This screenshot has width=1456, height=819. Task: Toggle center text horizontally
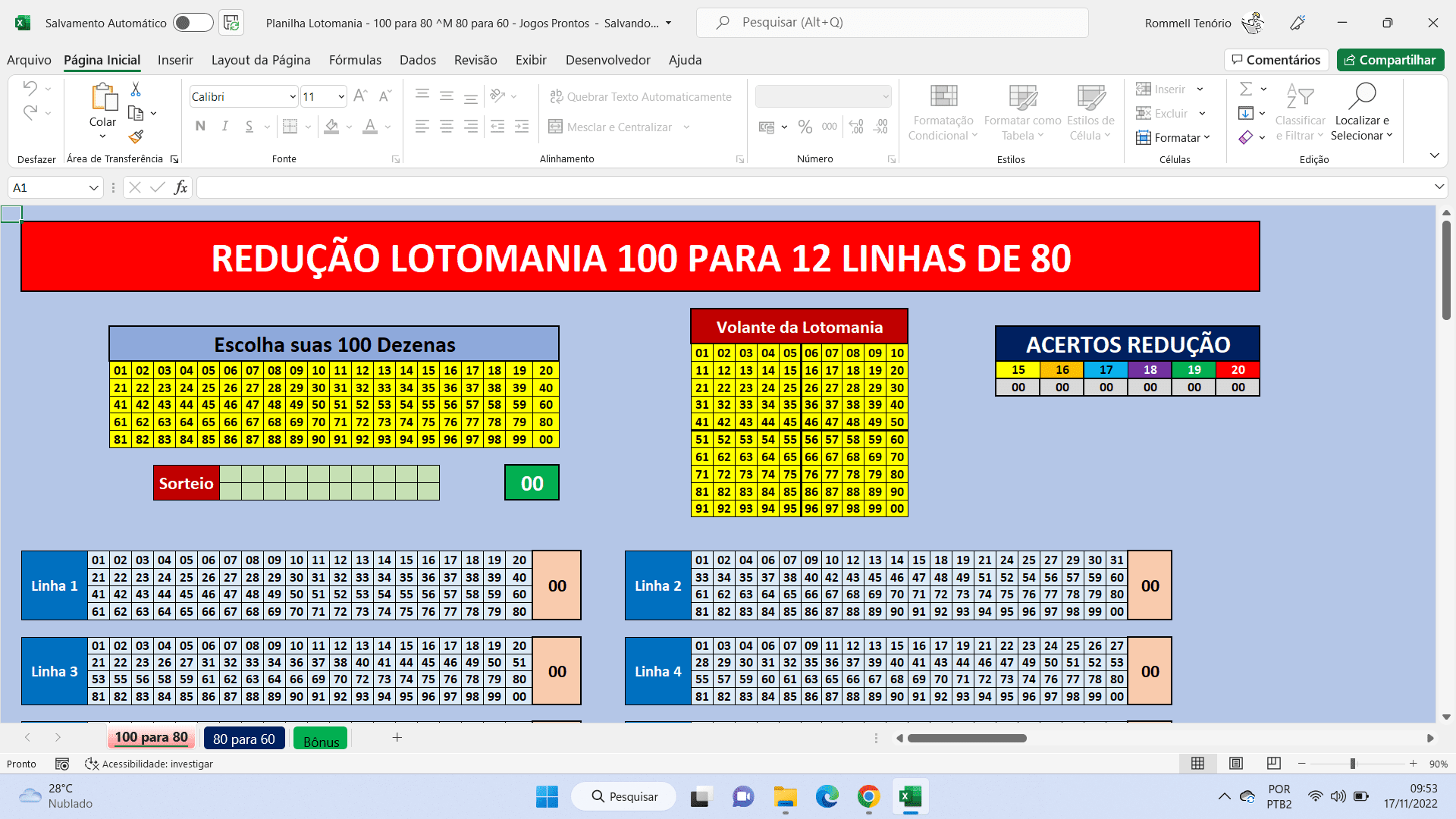pyautogui.click(x=447, y=127)
